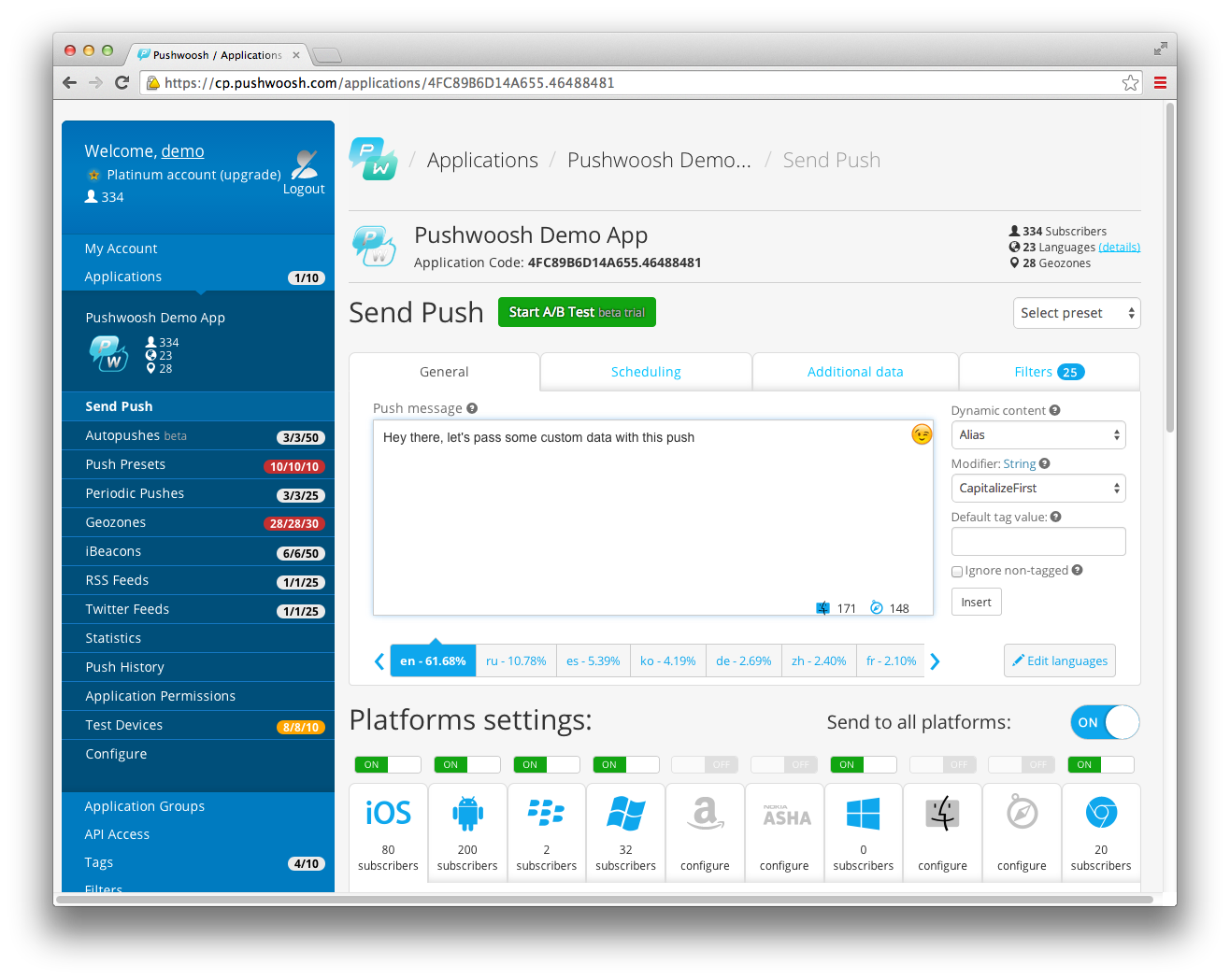Click the Windows Phone platform icon
The width and height of the screenshot is (1230, 980).
click(625, 813)
